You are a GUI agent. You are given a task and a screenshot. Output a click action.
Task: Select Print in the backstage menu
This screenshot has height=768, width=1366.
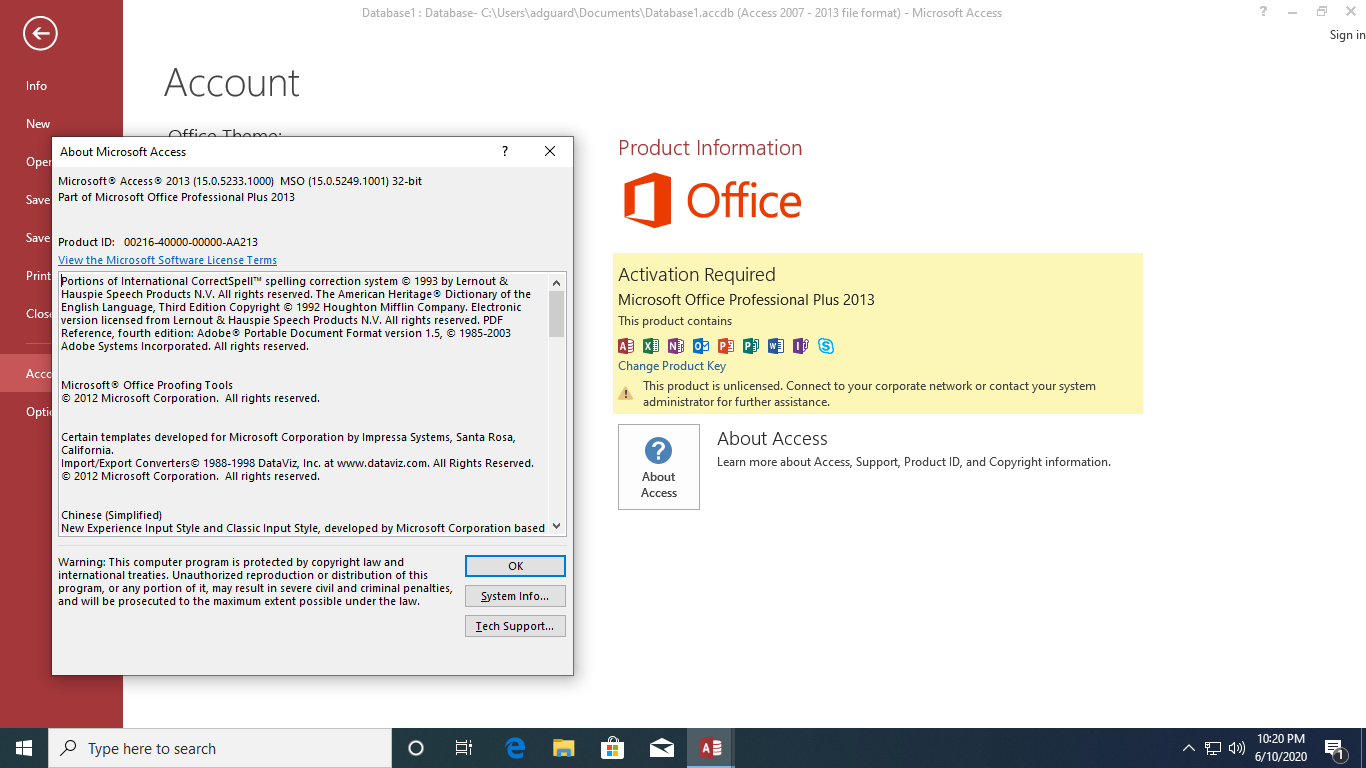38,276
